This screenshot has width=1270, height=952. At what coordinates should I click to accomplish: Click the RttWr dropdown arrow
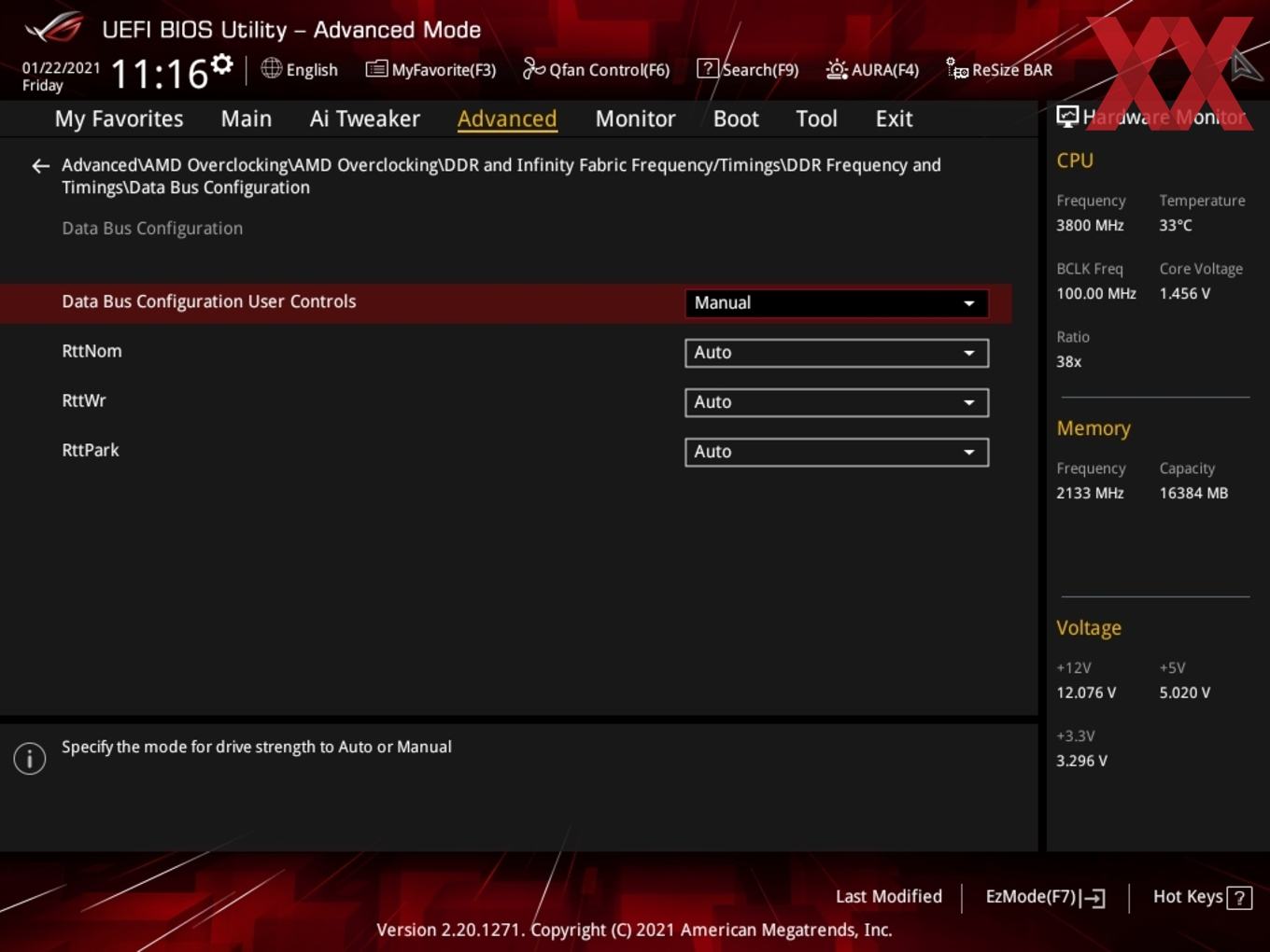[x=969, y=402]
